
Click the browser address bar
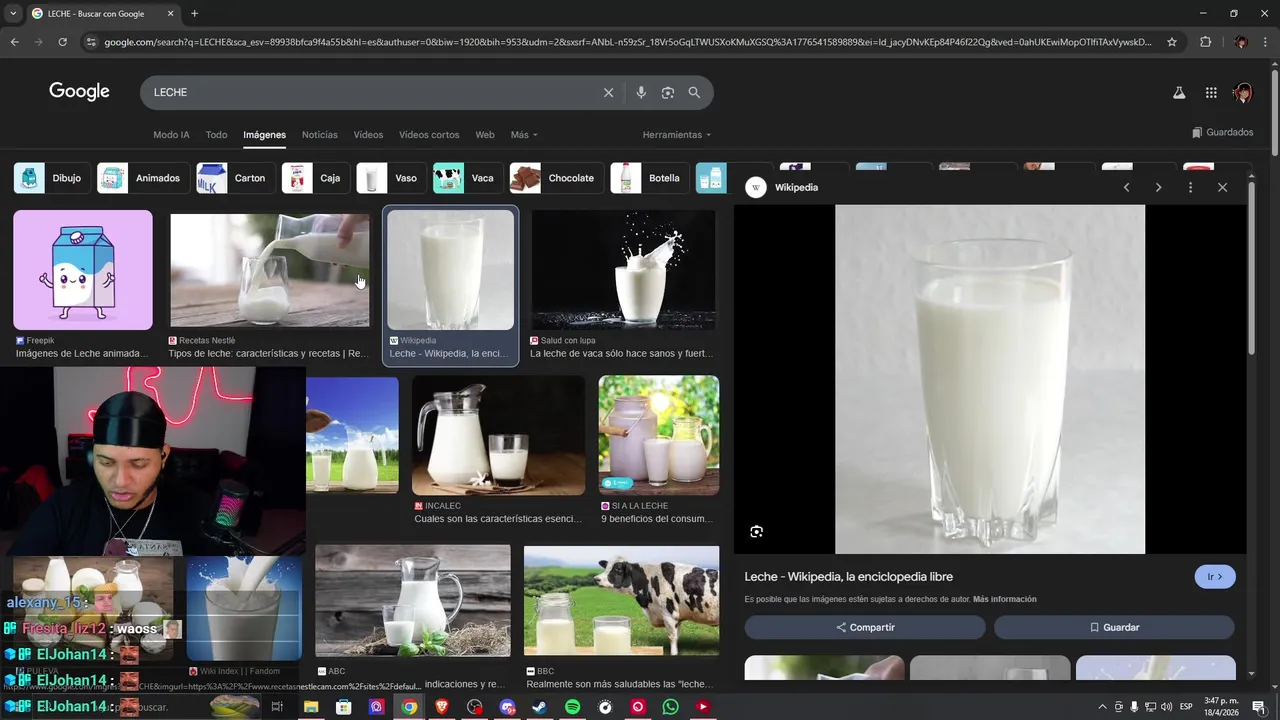(628, 42)
